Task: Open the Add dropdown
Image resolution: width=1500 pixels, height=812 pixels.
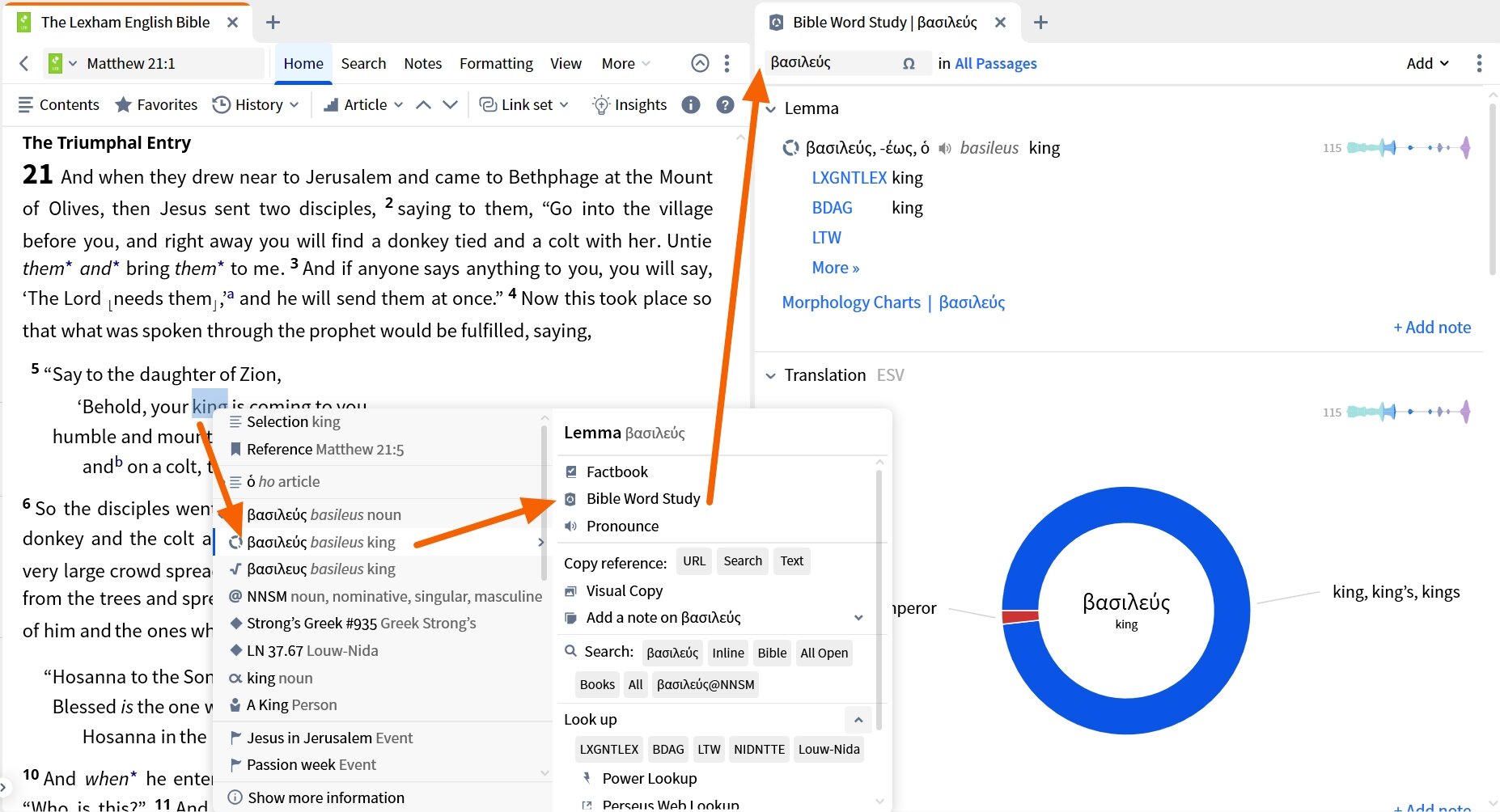Action: 1427,63
